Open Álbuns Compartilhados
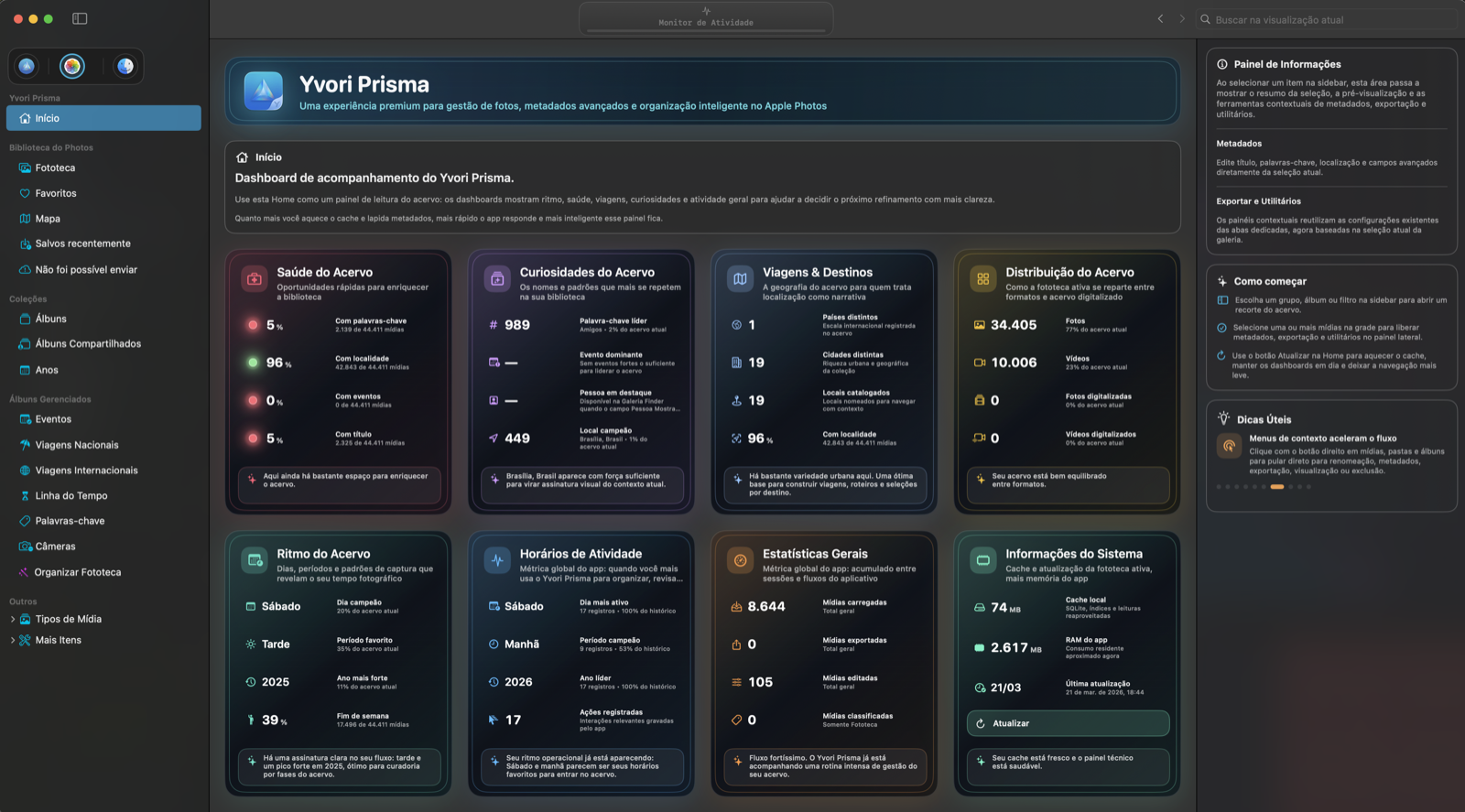The height and width of the screenshot is (812, 1465). point(103,344)
